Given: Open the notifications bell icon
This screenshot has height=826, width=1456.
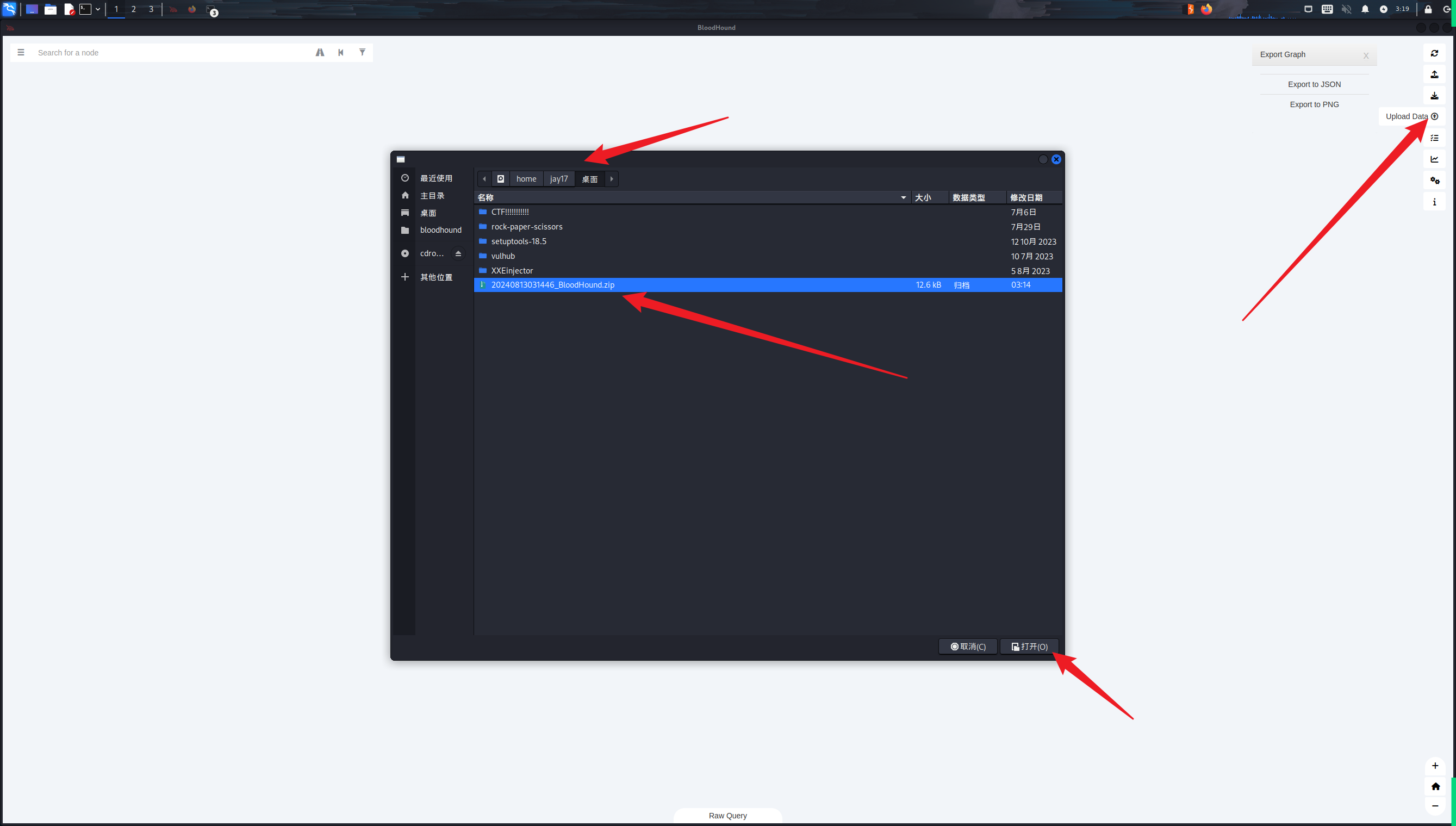Looking at the screenshot, I should pos(1365,9).
